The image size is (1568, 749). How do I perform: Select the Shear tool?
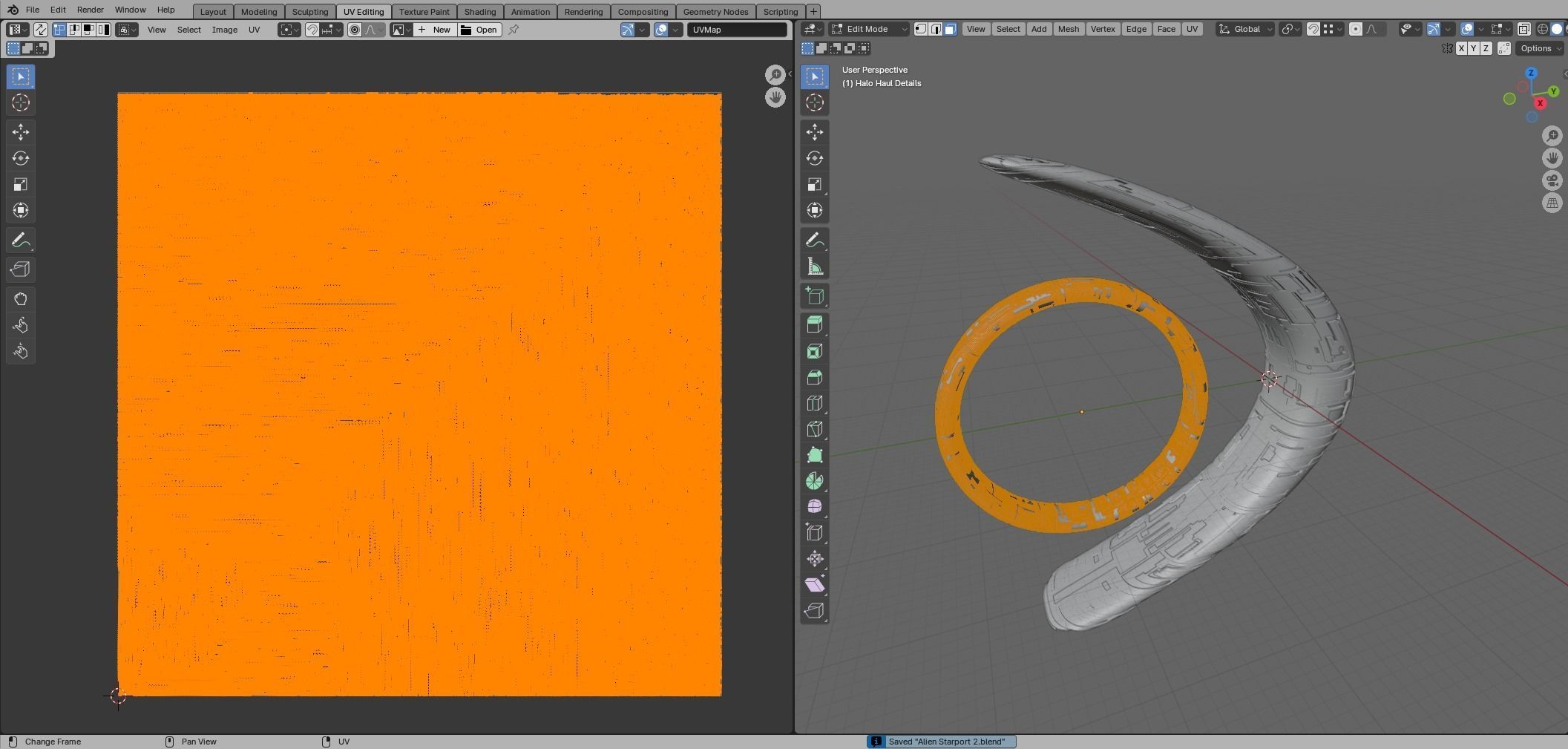[x=815, y=584]
